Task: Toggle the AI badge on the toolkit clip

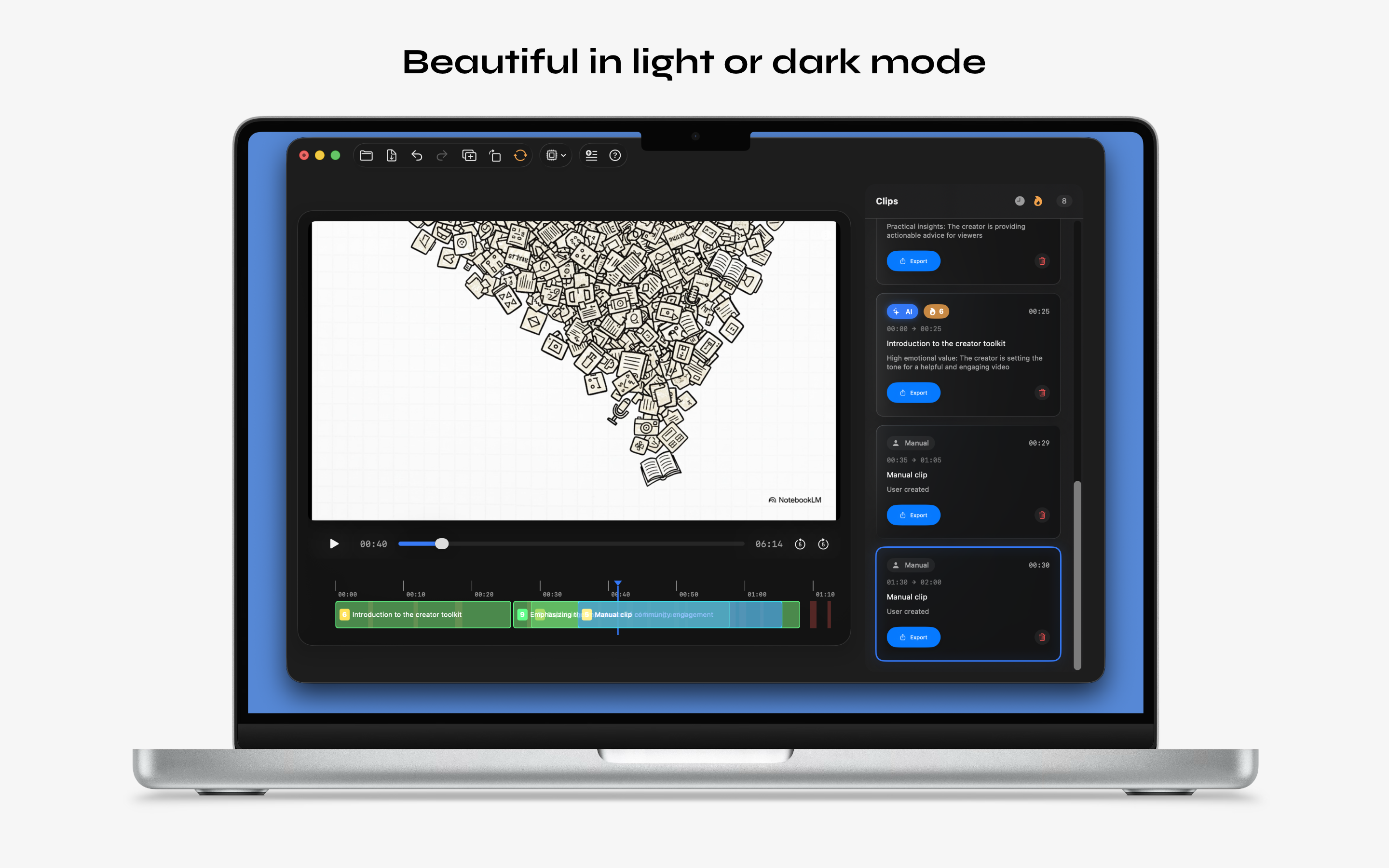Action: click(902, 311)
